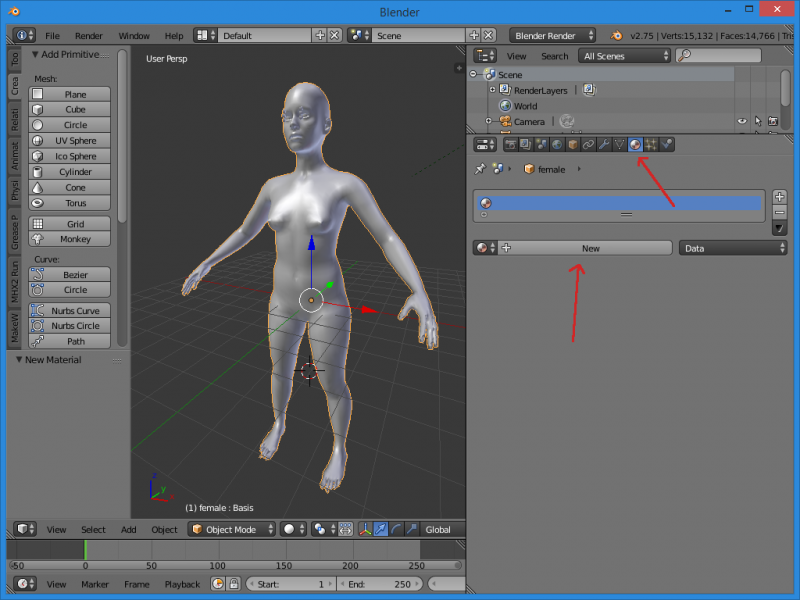800x600 pixels.
Task: Add a UV Sphere mesh primitive
Action: coord(75,141)
